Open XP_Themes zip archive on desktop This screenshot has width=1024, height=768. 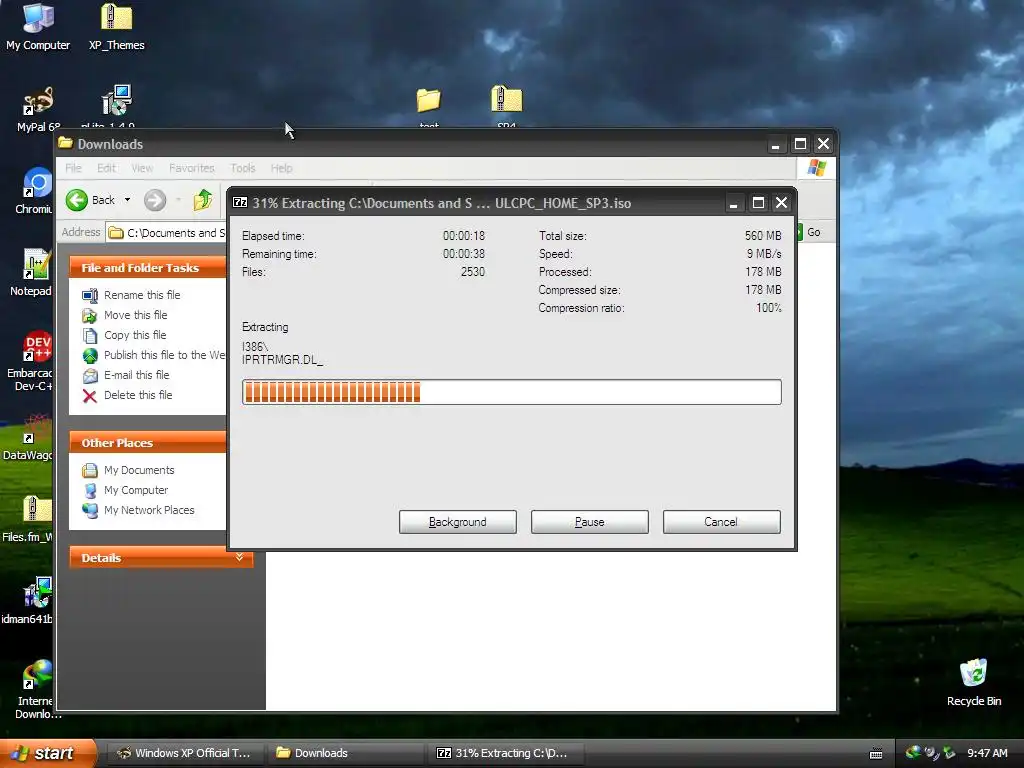[116, 26]
